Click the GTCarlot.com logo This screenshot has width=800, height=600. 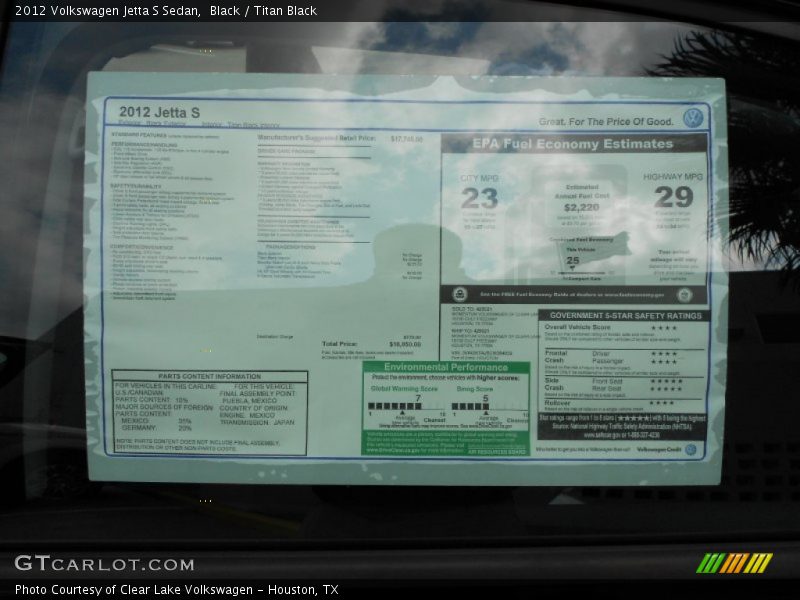[x=105, y=563]
